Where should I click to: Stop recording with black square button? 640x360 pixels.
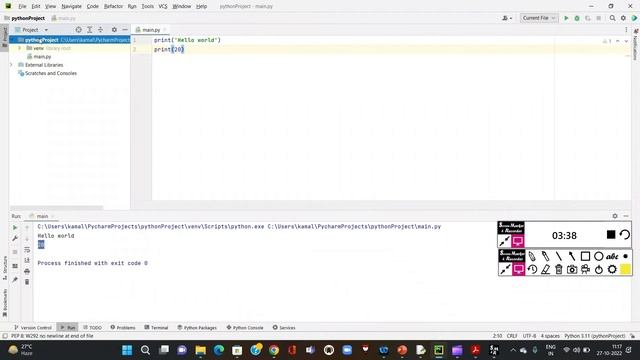[x=611, y=234]
